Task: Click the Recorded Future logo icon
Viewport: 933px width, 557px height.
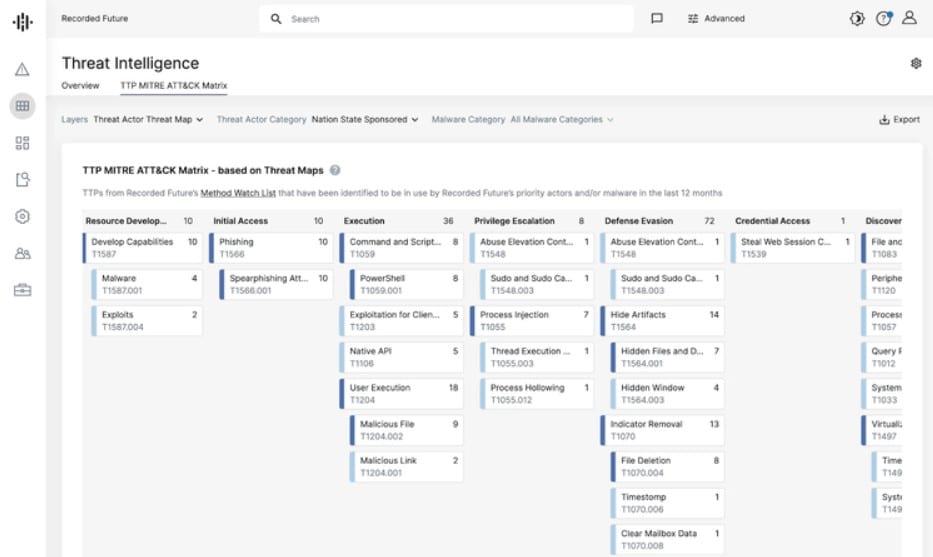Action: [x=23, y=22]
